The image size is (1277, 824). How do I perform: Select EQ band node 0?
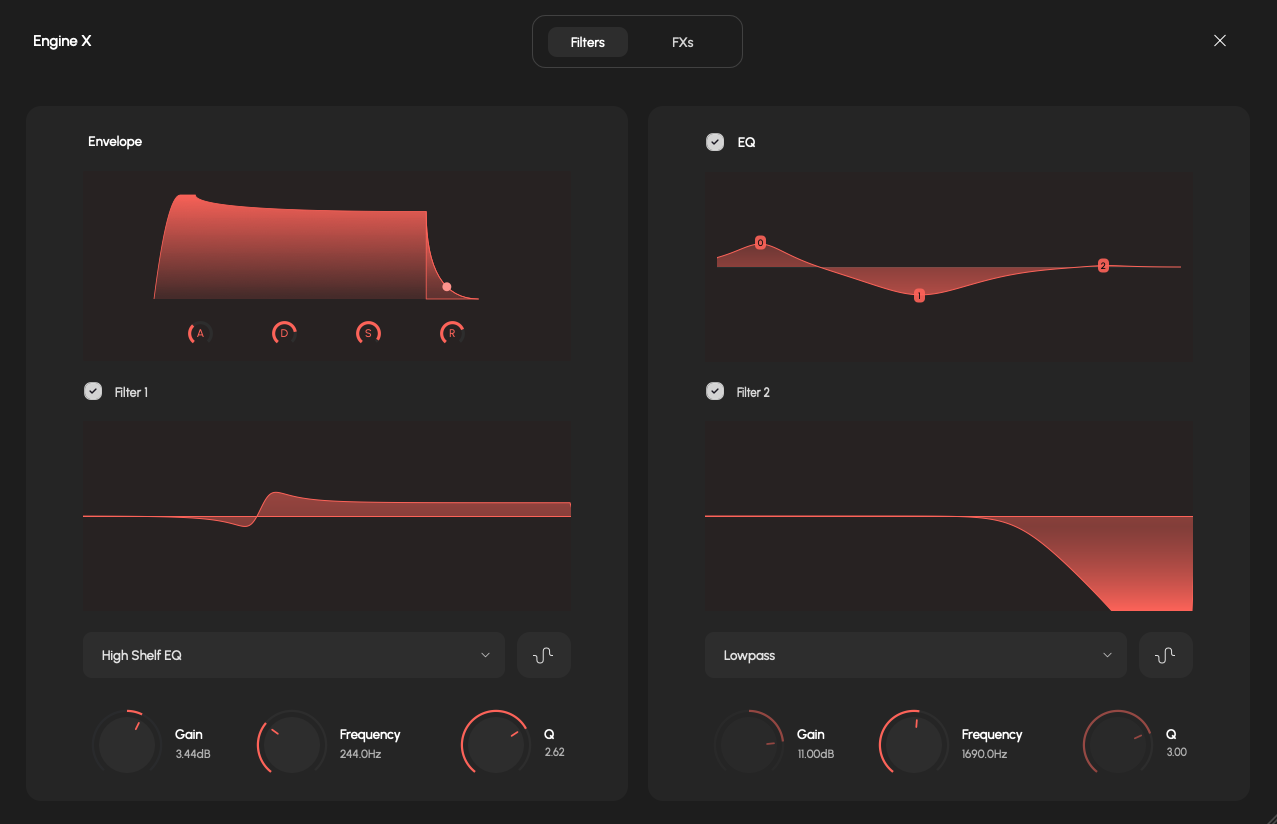coord(760,243)
